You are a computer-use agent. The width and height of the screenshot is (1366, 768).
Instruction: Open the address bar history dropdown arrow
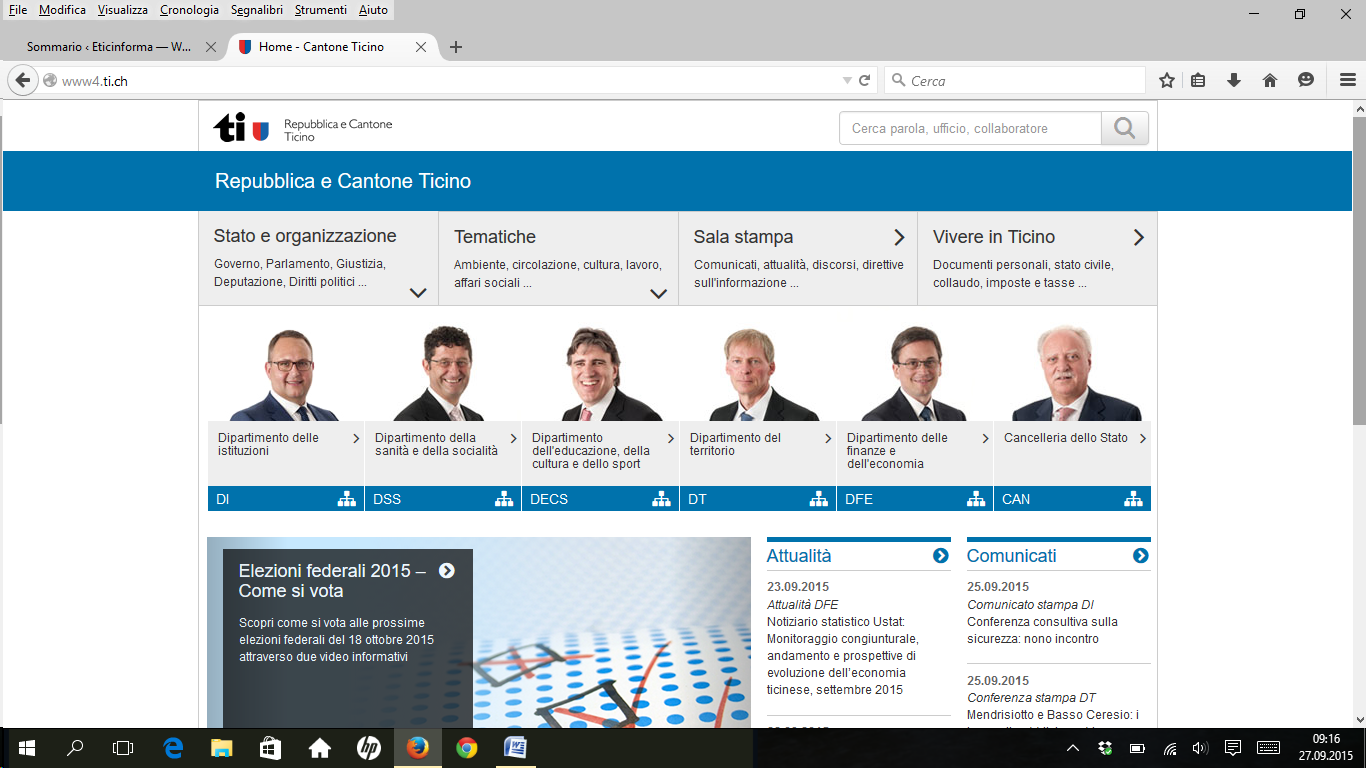point(847,81)
